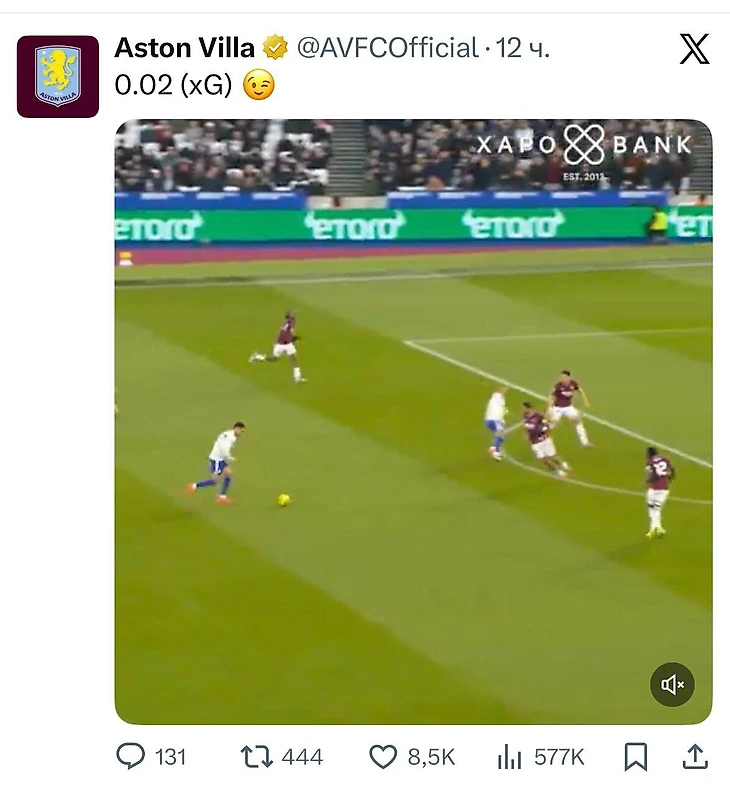This screenshot has height=797, width=730.
Task: Click the Aston Villa display name
Action: click(186, 47)
